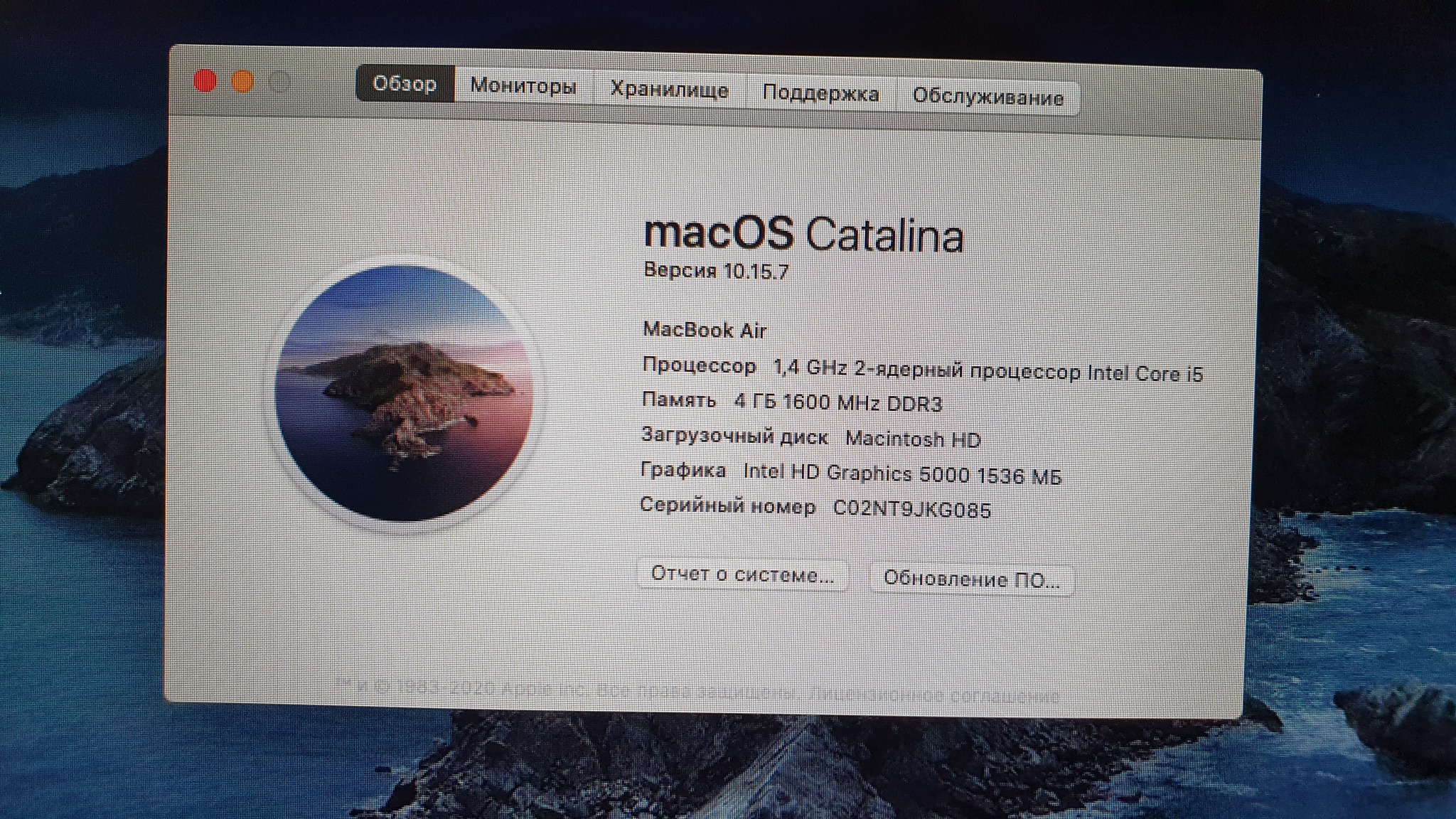
Task: Click Версия 10.15.7 to reveal build
Action: (716, 271)
